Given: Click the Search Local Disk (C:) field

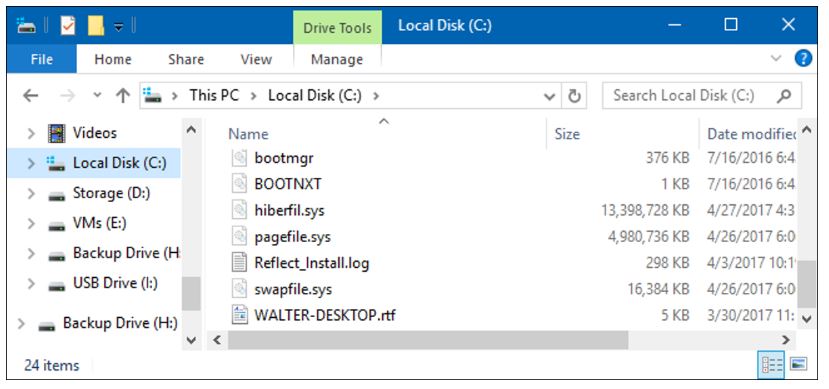Looking at the screenshot, I should click(702, 96).
